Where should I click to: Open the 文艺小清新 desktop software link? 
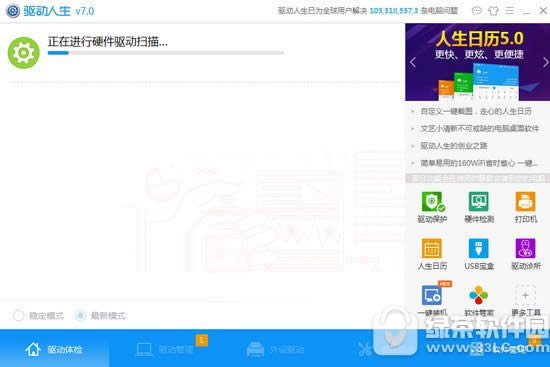[x=479, y=128]
